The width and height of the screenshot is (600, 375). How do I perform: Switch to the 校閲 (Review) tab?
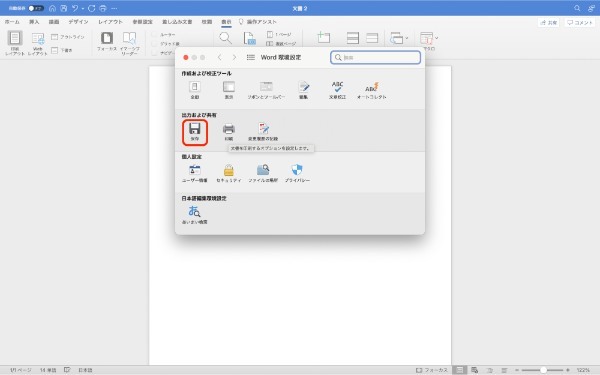tap(207, 22)
